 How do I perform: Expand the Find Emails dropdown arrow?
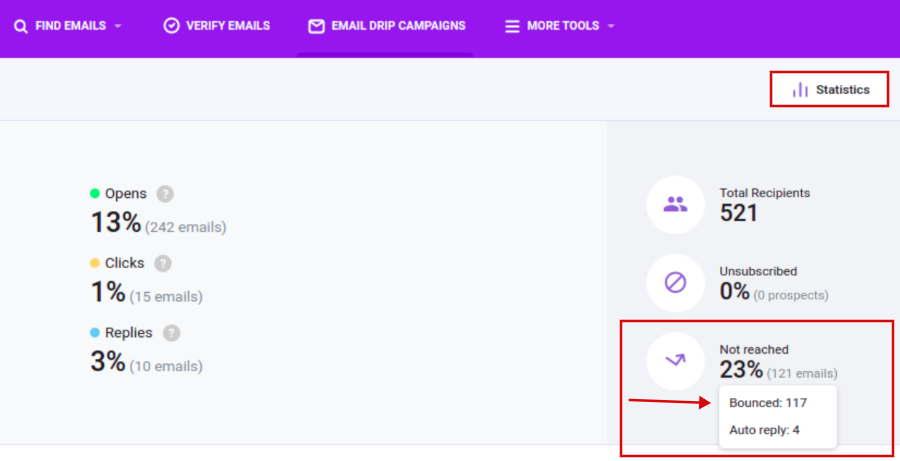tap(118, 26)
